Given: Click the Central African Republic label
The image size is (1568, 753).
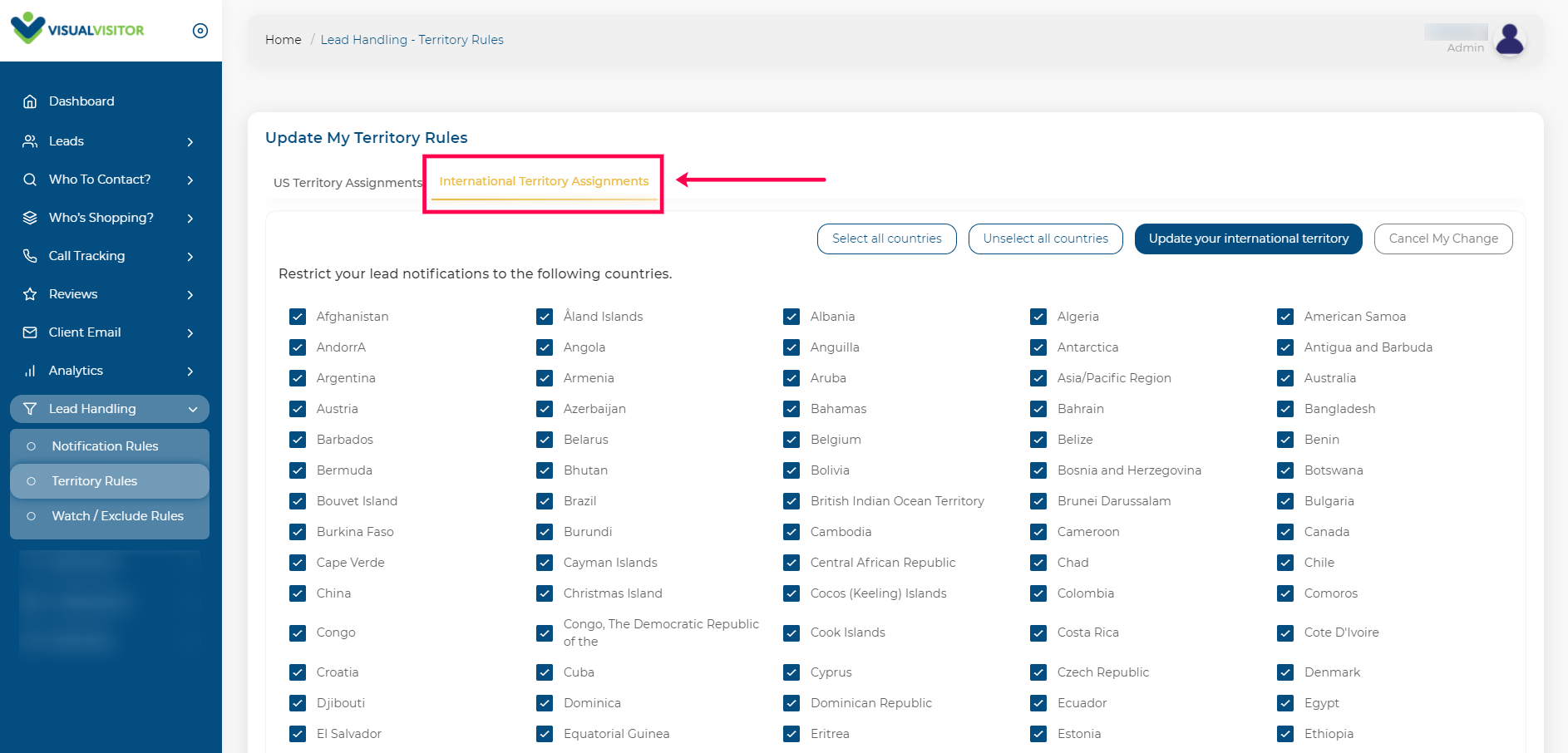Looking at the screenshot, I should (x=883, y=563).
